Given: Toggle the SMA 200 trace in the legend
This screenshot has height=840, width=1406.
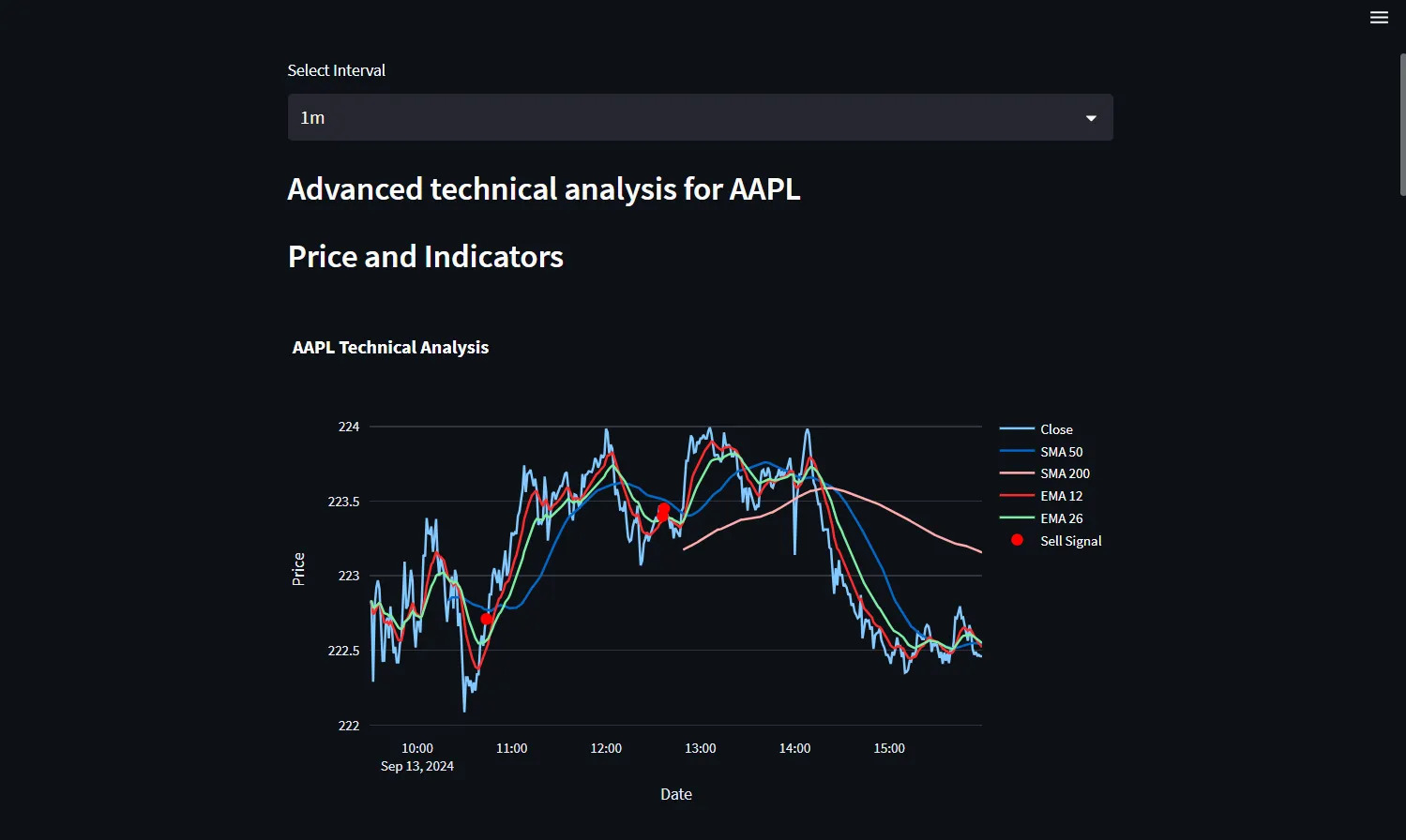Looking at the screenshot, I should coord(1065,473).
